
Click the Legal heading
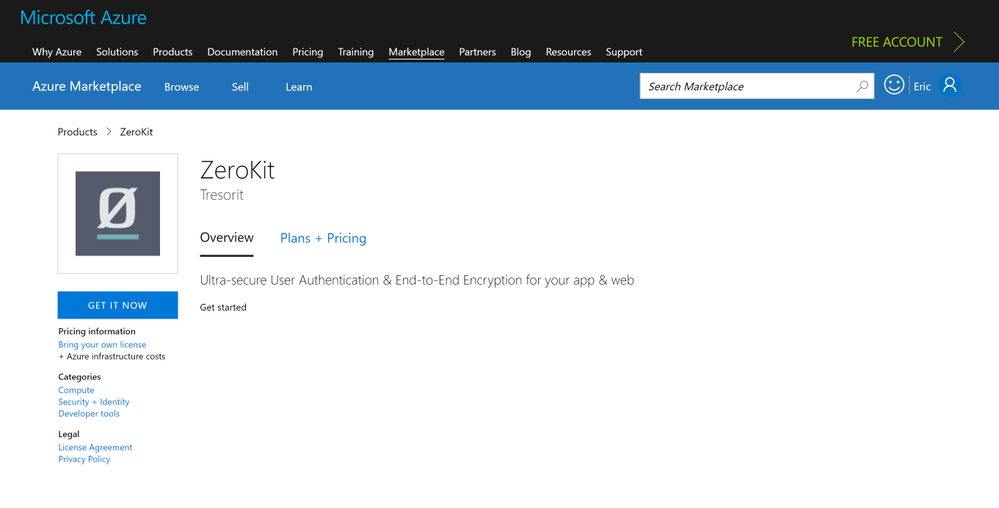pos(69,434)
